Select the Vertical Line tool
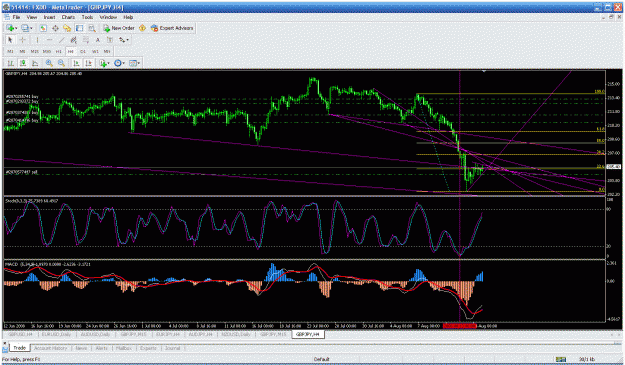 (37, 40)
